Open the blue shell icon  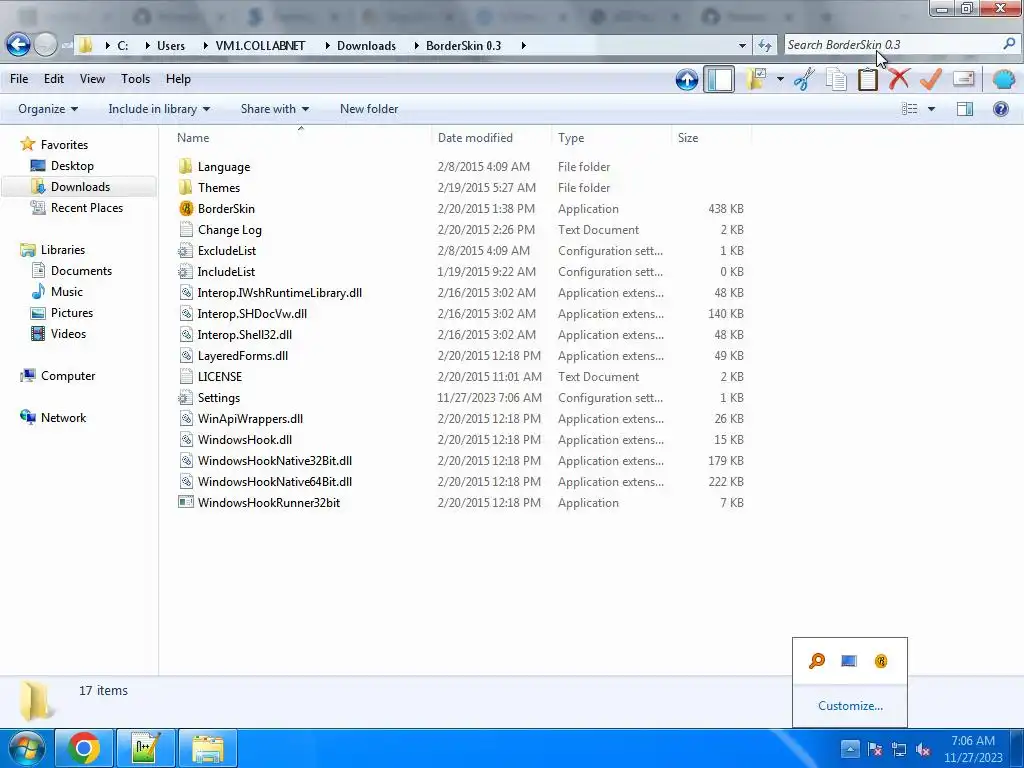tap(1004, 80)
